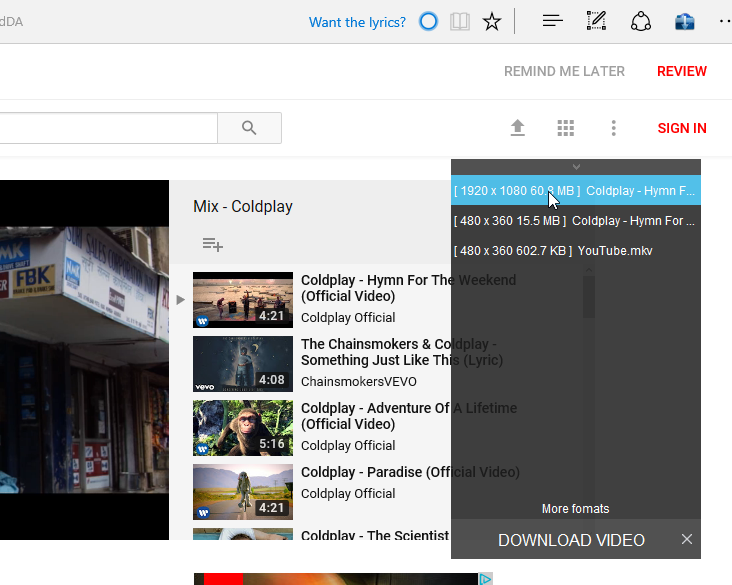Open the Adventure Of A Lifetime thumbnail

tap(243, 428)
